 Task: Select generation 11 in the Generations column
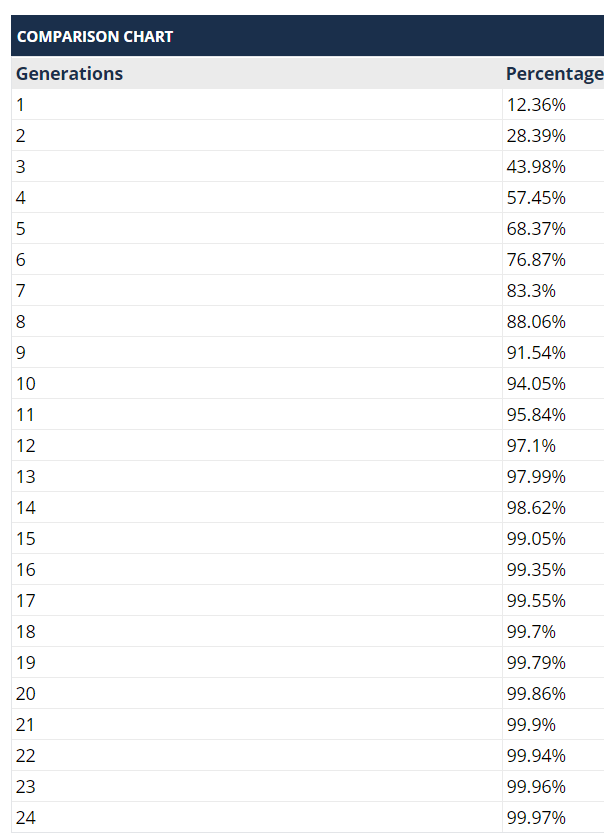25,415
